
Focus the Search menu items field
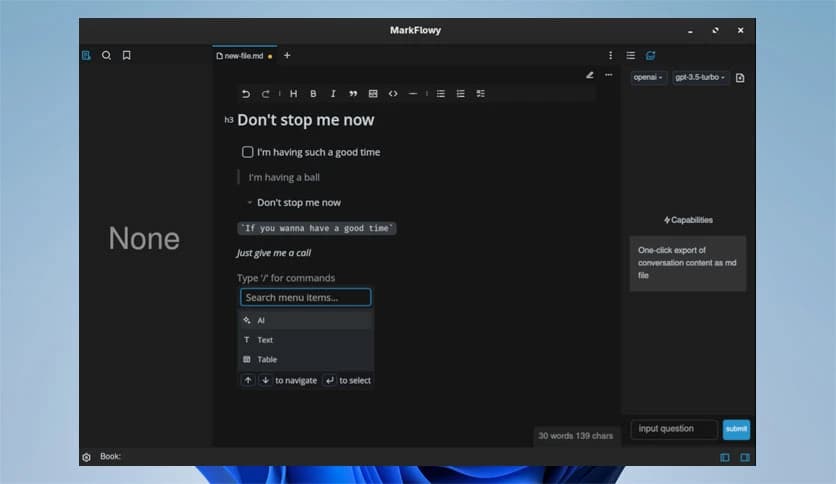point(306,297)
